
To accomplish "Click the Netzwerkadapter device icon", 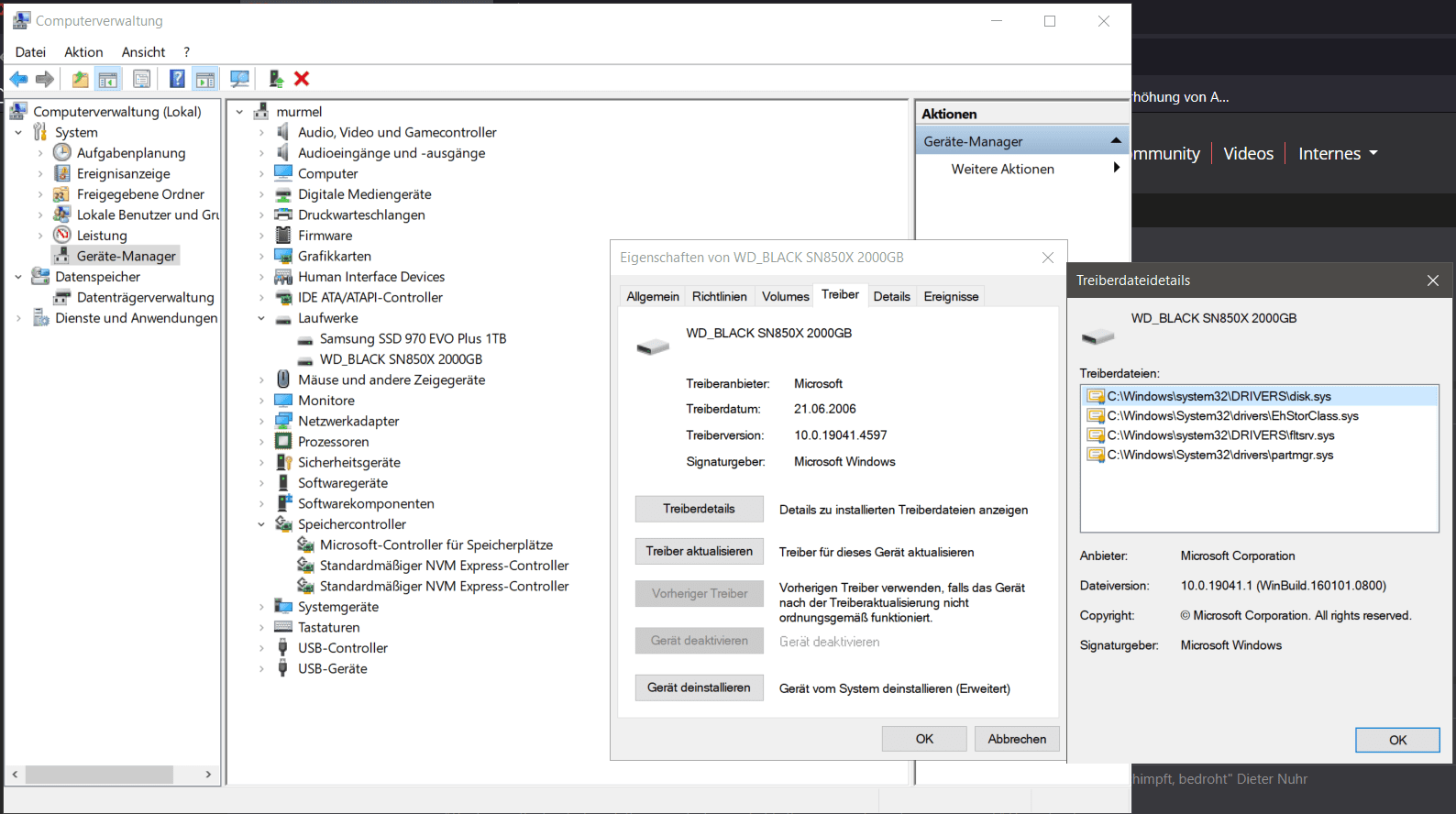I will click(283, 421).
